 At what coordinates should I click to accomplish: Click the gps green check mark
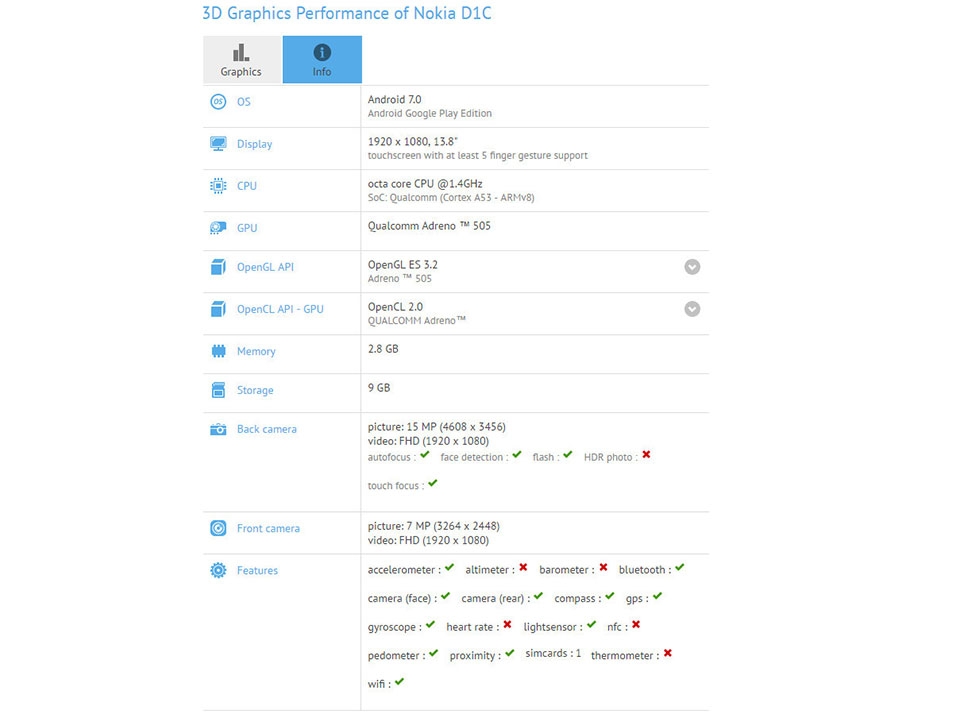pos(657,596)
